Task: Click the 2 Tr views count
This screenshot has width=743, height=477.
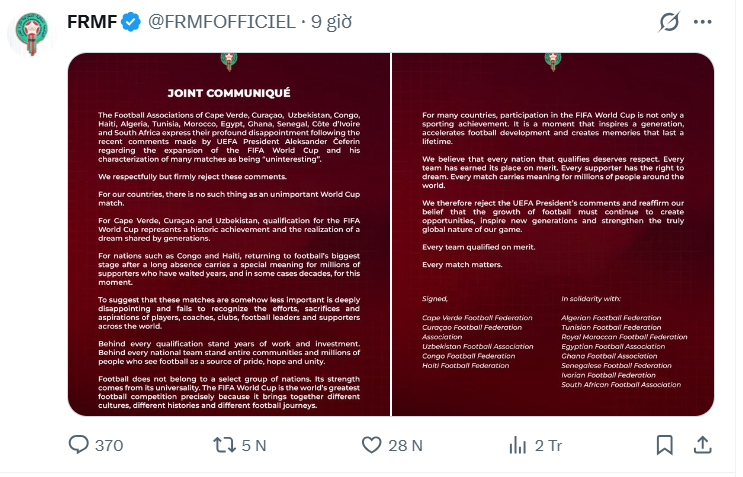Action: point(548,446)
